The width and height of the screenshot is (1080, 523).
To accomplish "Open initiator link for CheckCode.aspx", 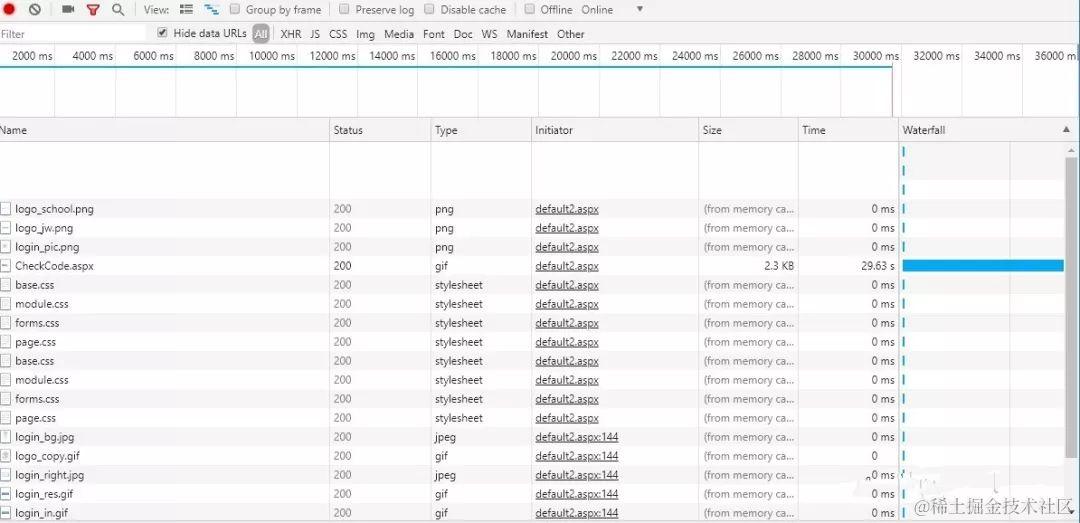I will point(567,266).
